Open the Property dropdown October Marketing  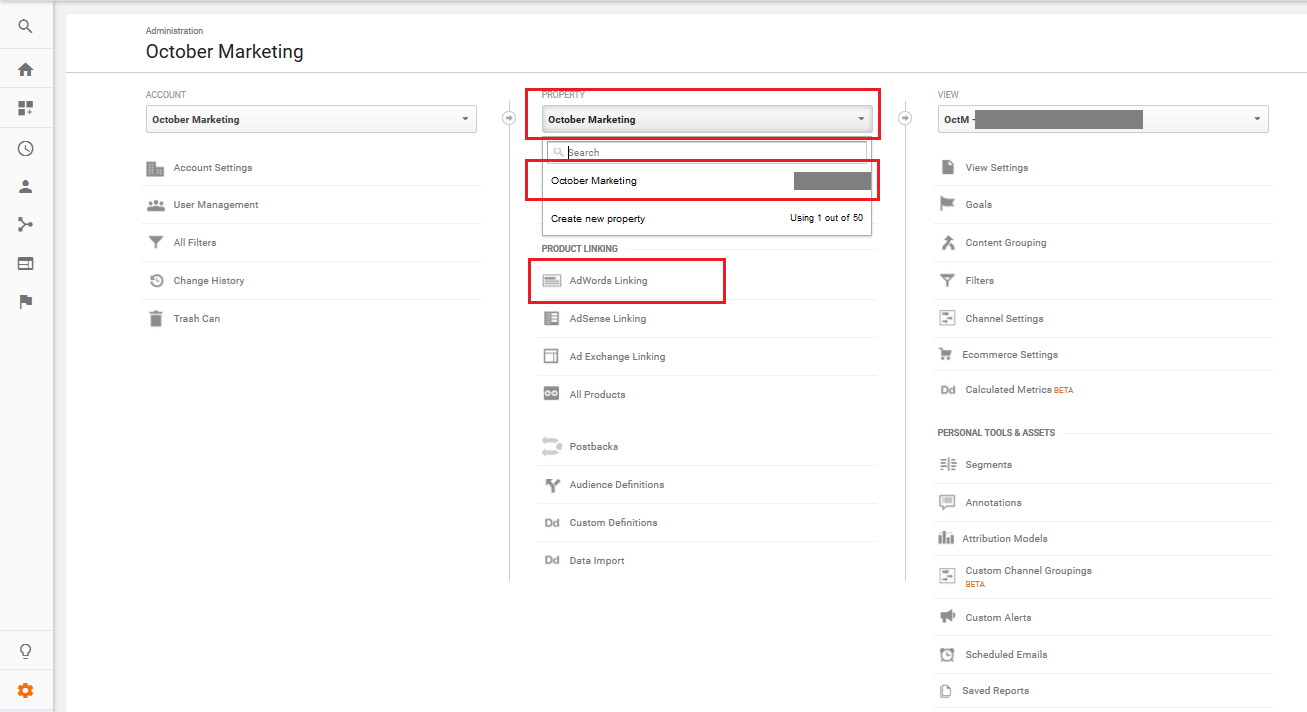[707, 119]
